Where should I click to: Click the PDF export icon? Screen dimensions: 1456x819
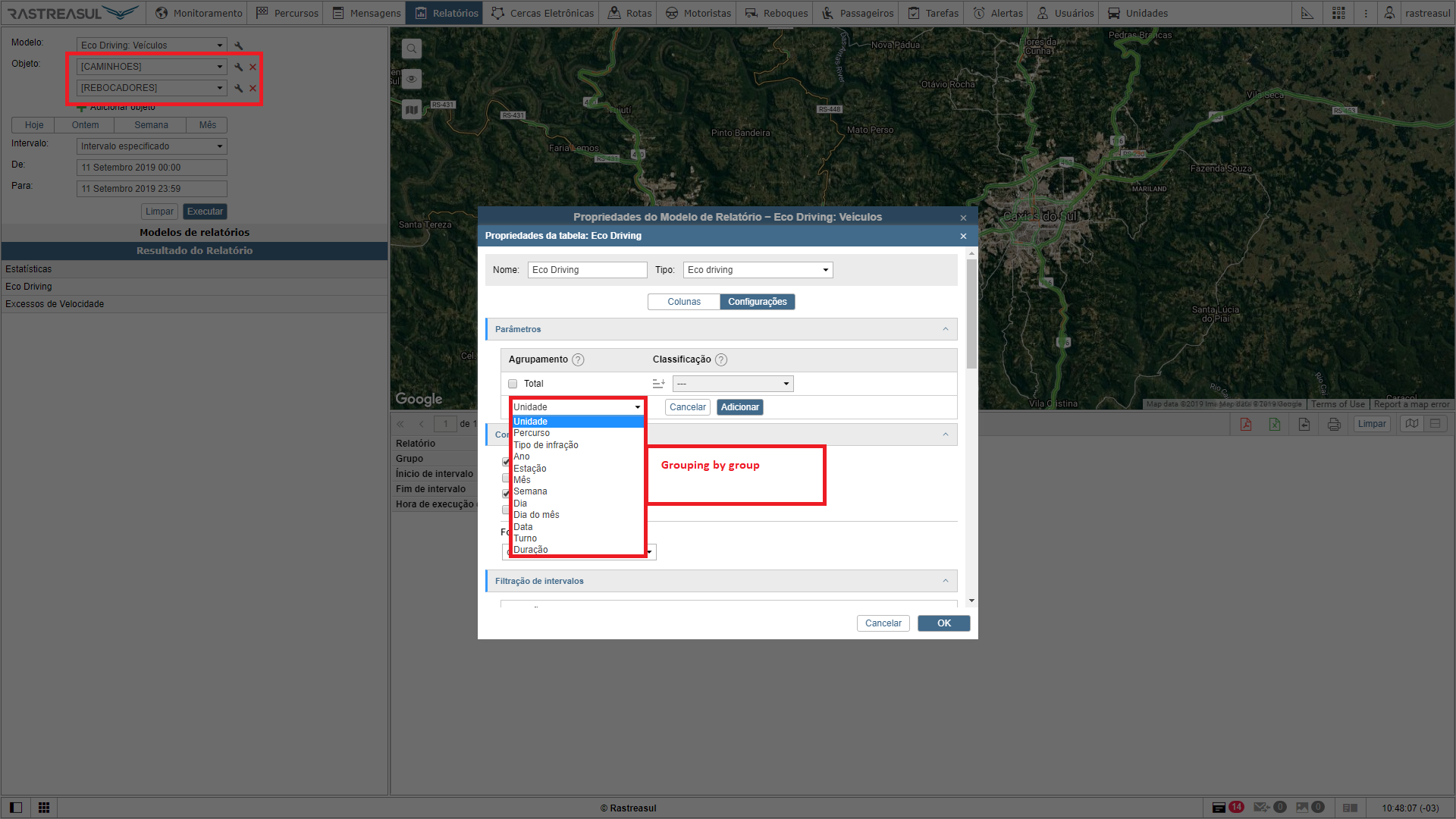1245,424
